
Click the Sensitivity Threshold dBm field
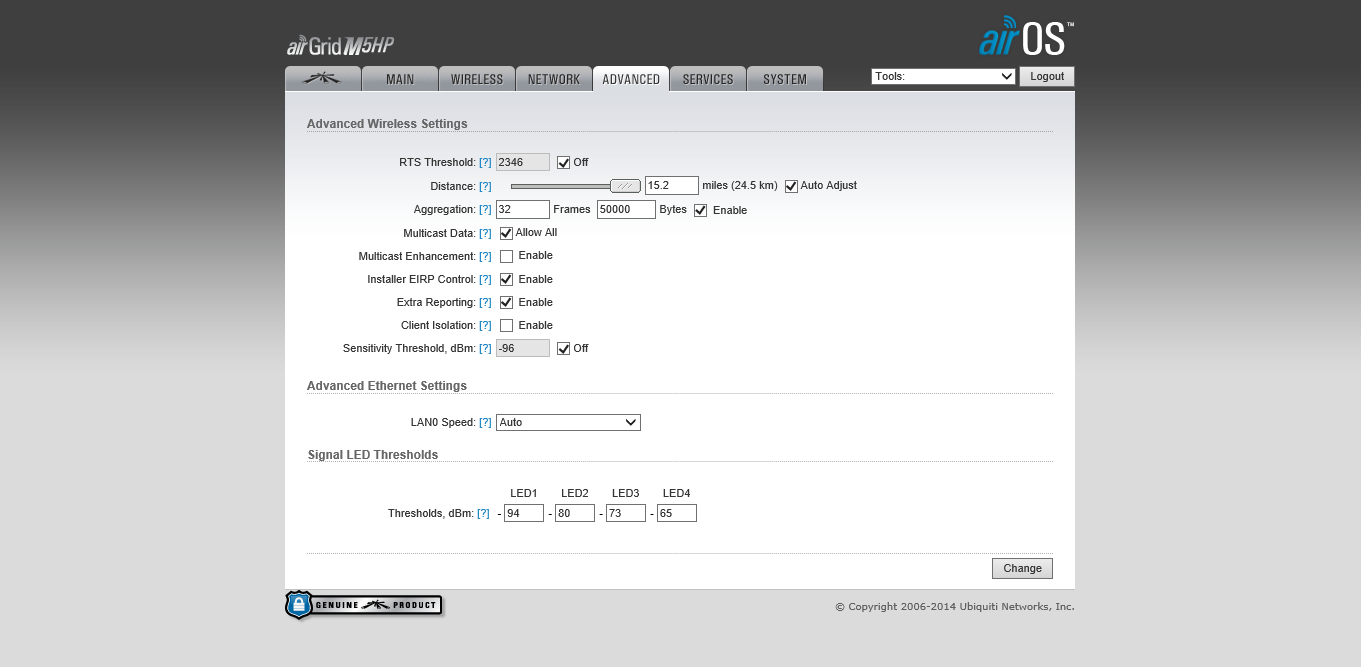click(x=523, y=348)
